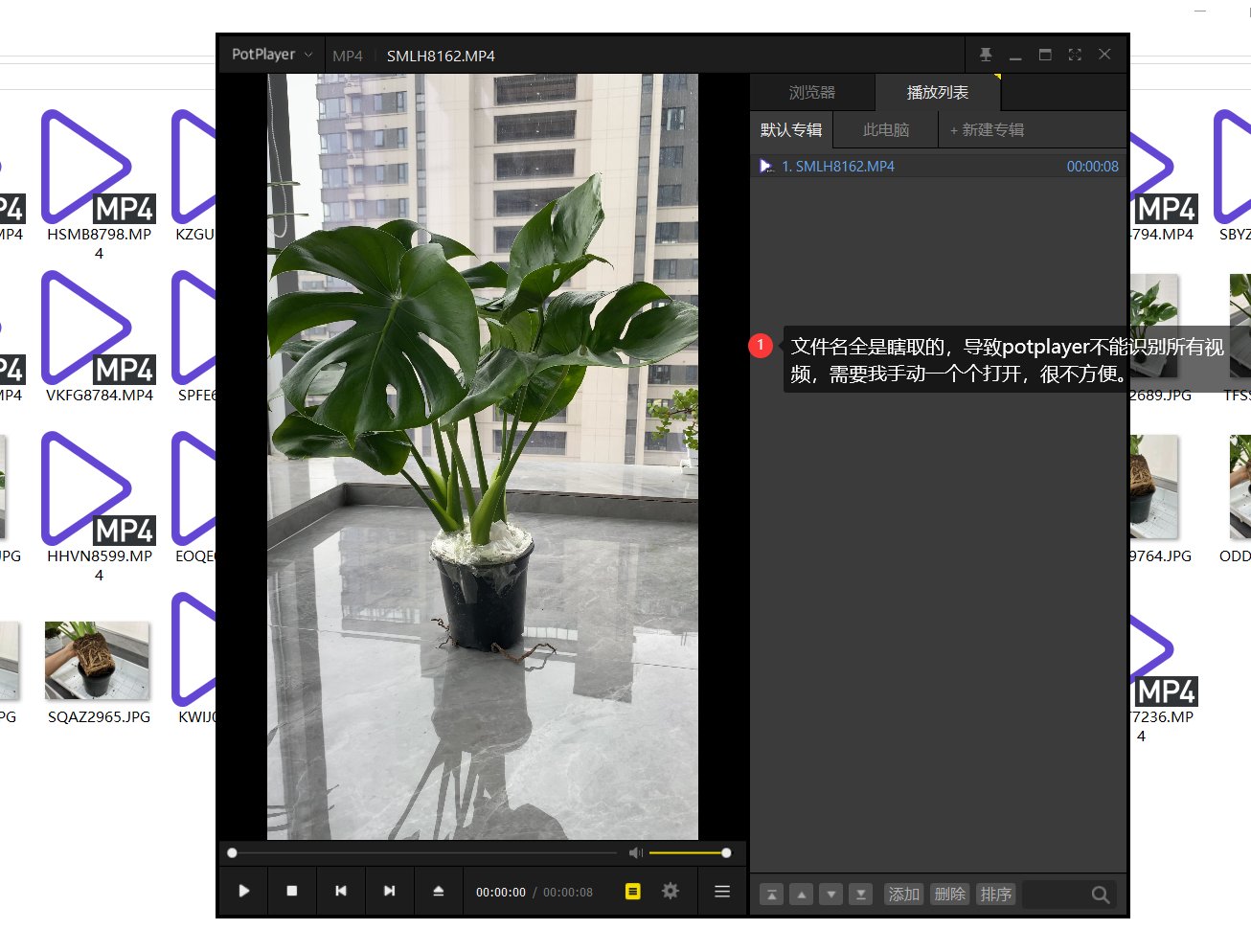The height and width of the screenshot is (952, 1251).
Task: Pin PotPlayer window on top
Action: (986, 55)
